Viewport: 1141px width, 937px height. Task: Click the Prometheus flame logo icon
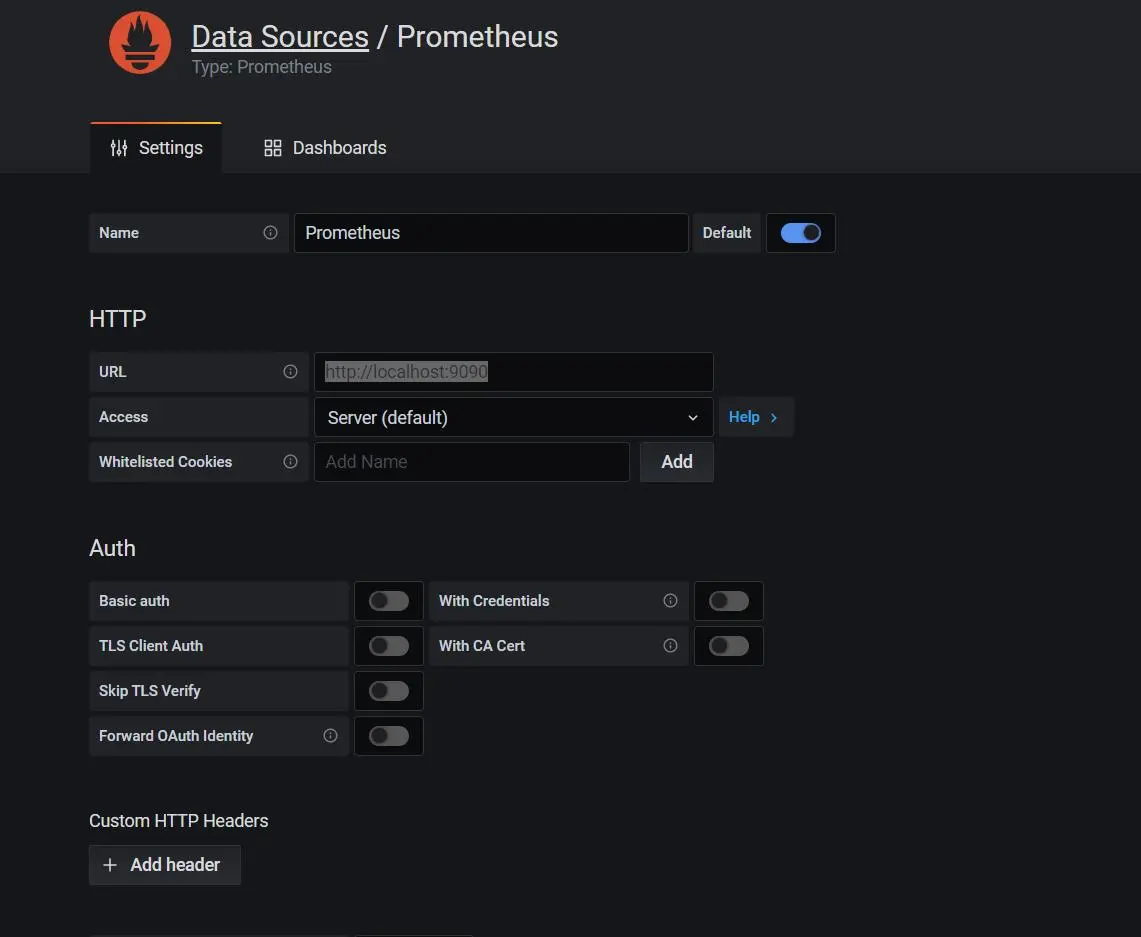point(140,43)
